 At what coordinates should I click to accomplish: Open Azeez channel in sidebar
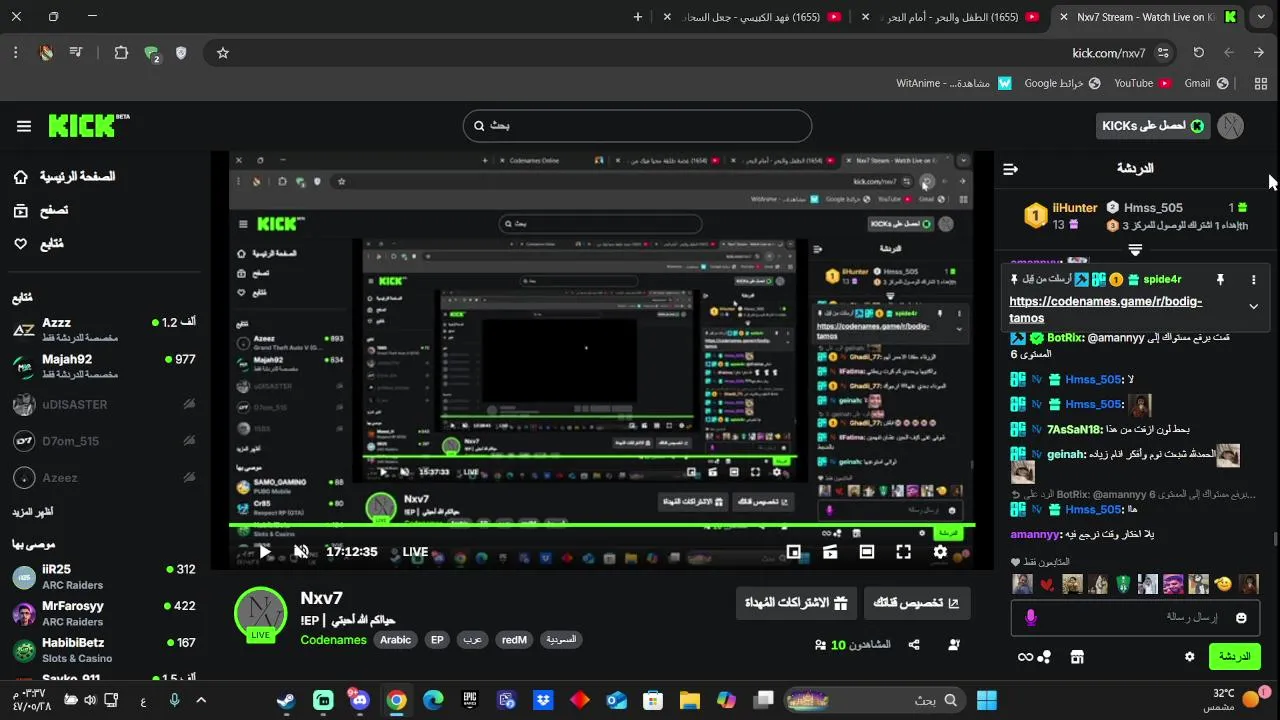104,478
